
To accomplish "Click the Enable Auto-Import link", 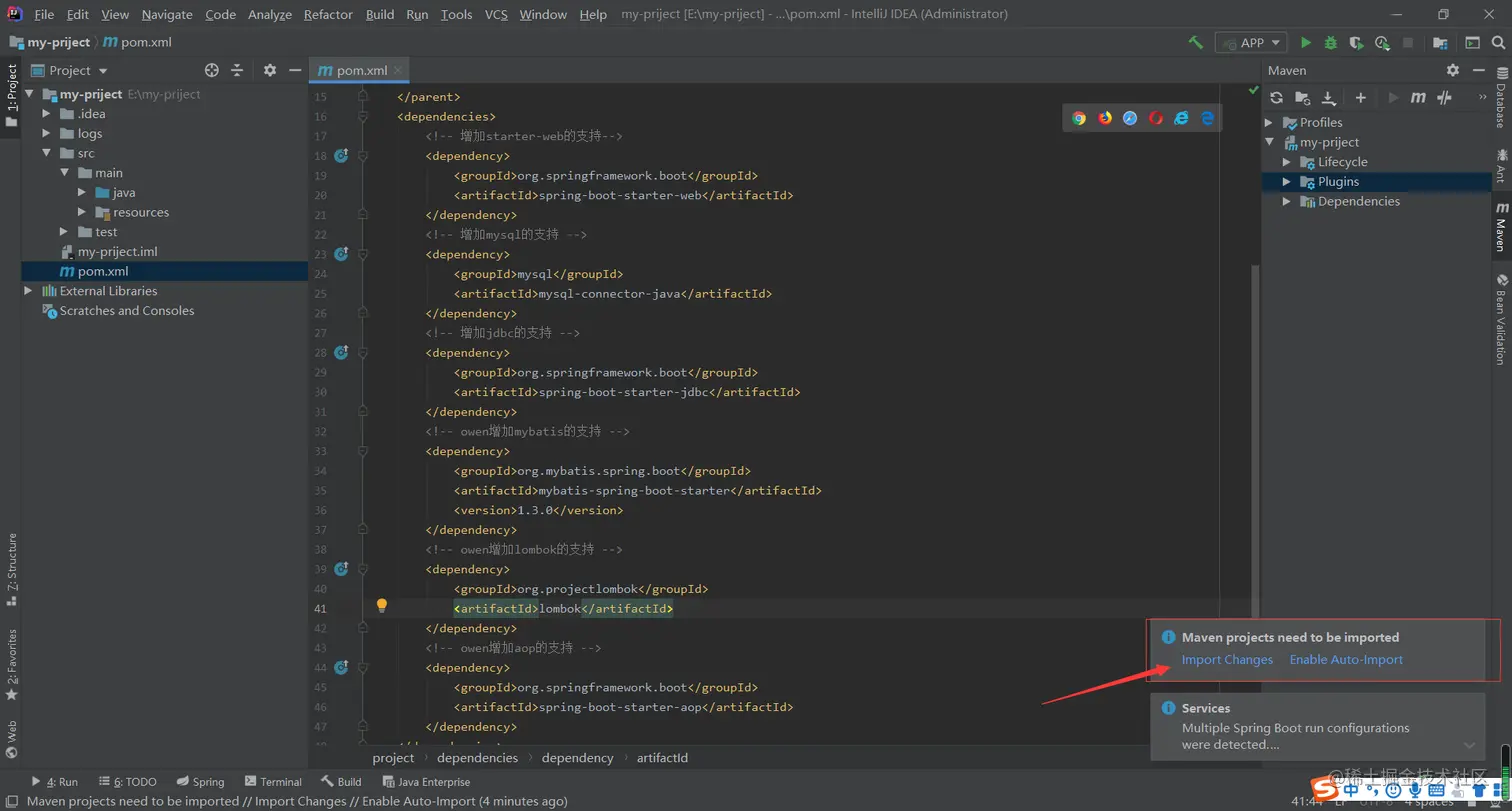I will click(1346, 660).
